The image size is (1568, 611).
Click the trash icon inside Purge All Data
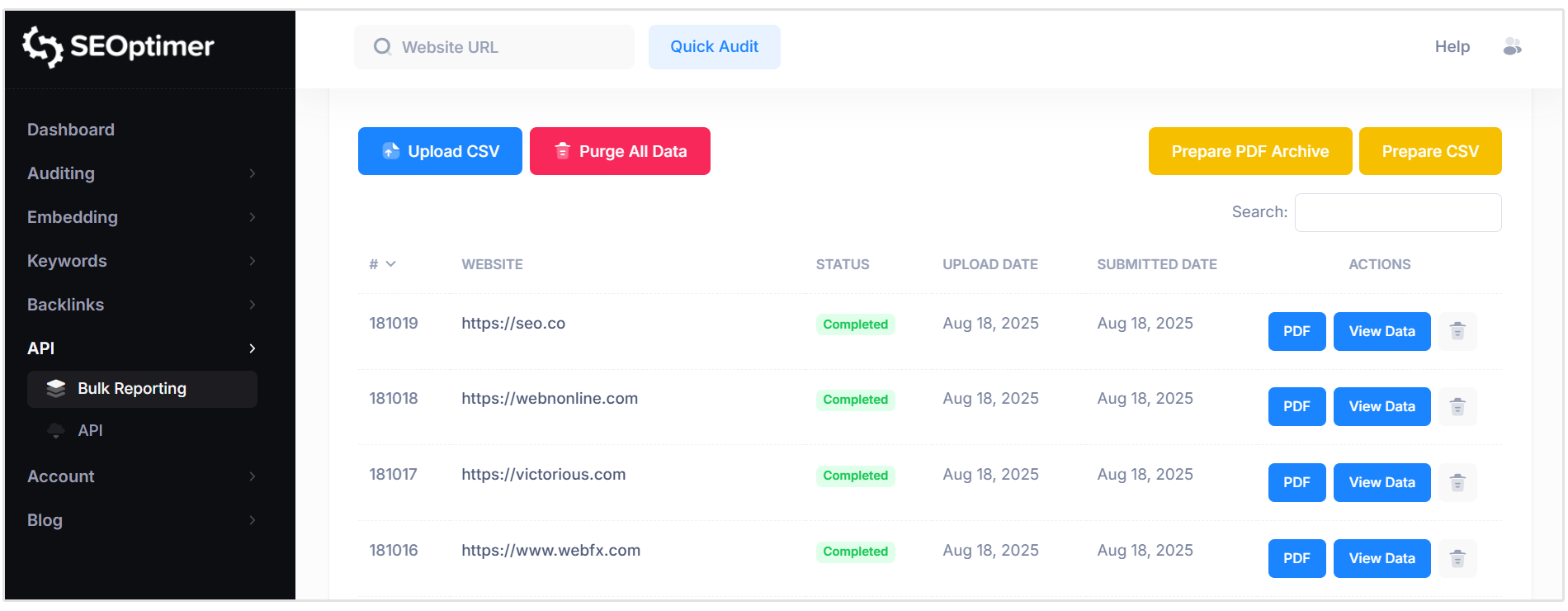(563, 151)
